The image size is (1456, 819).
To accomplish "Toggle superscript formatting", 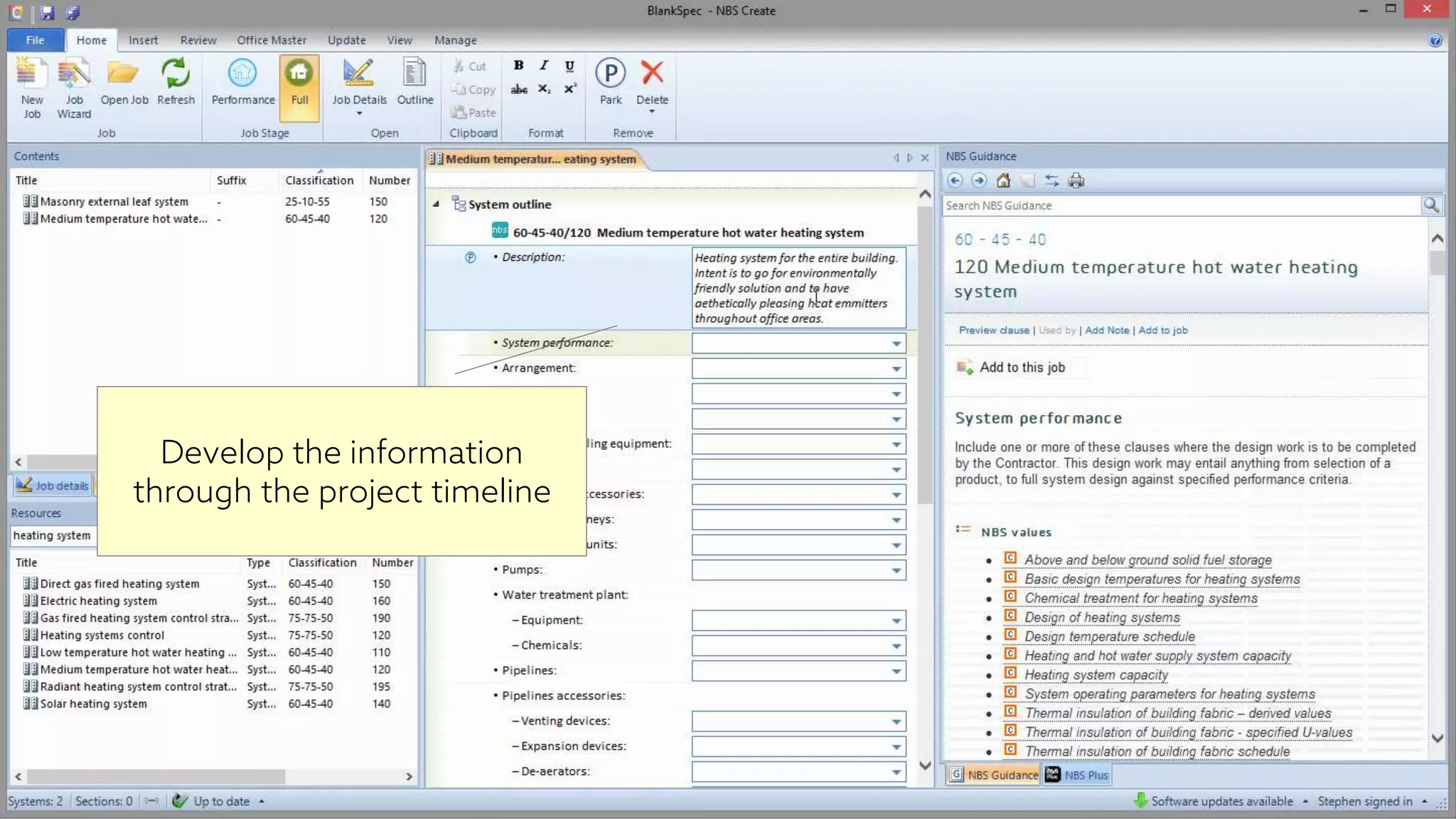I will point(569,89).
